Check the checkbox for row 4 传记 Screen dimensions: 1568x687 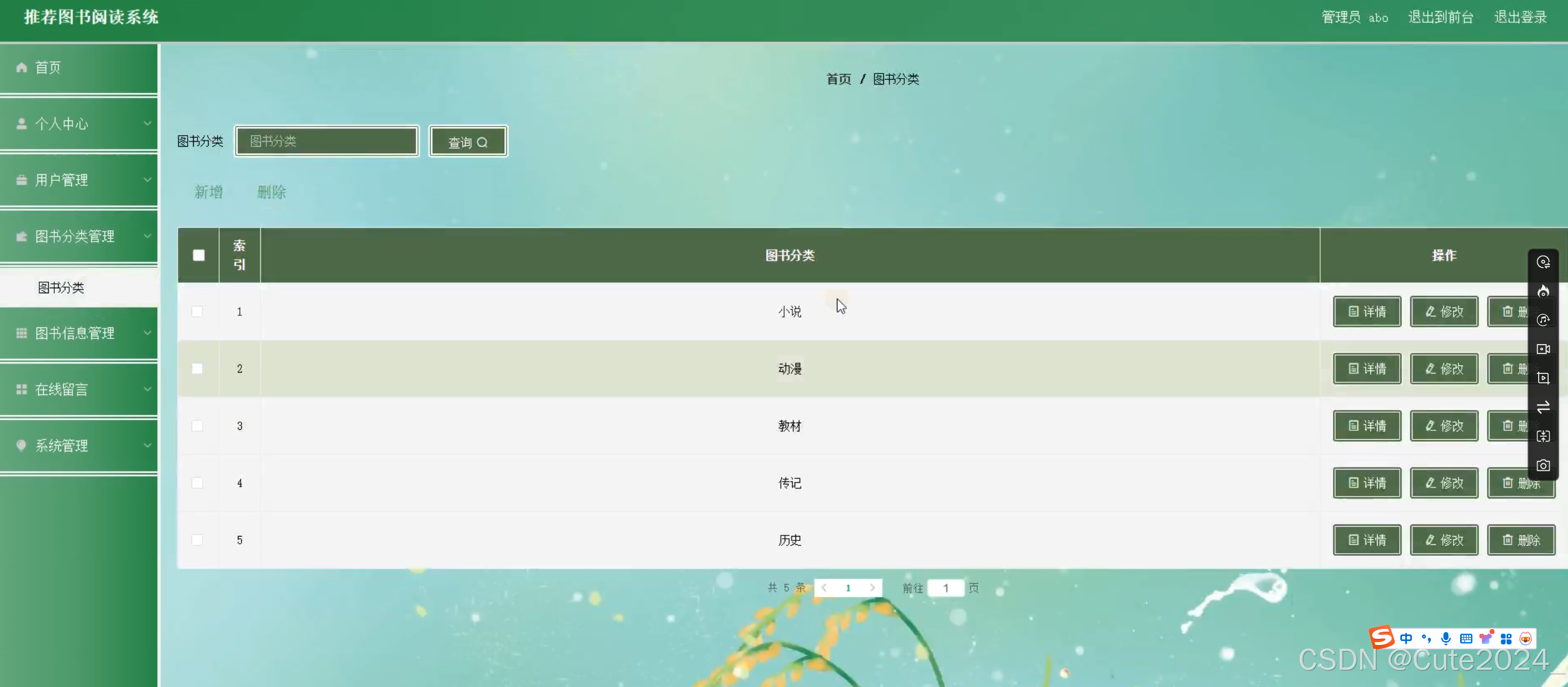click(197, 483)
